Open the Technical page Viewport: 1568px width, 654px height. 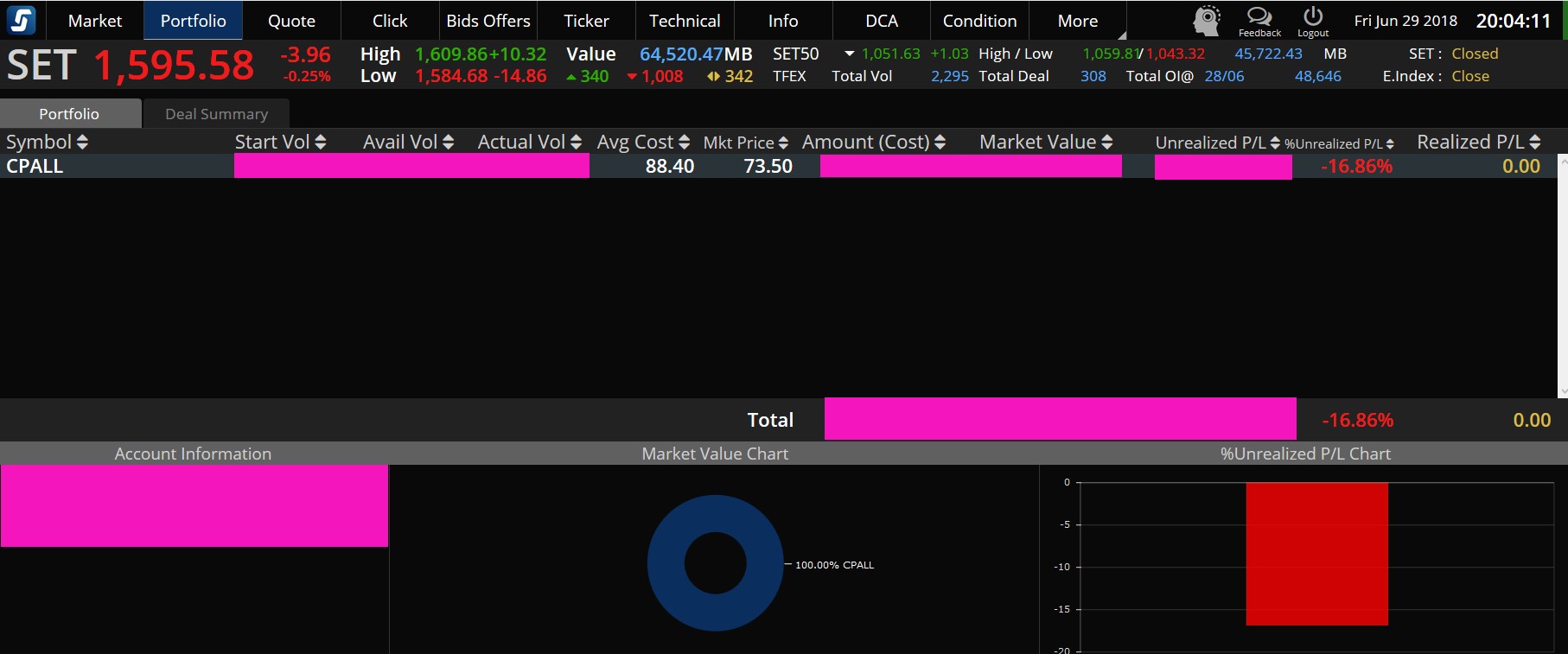click(x=684, y=21)
